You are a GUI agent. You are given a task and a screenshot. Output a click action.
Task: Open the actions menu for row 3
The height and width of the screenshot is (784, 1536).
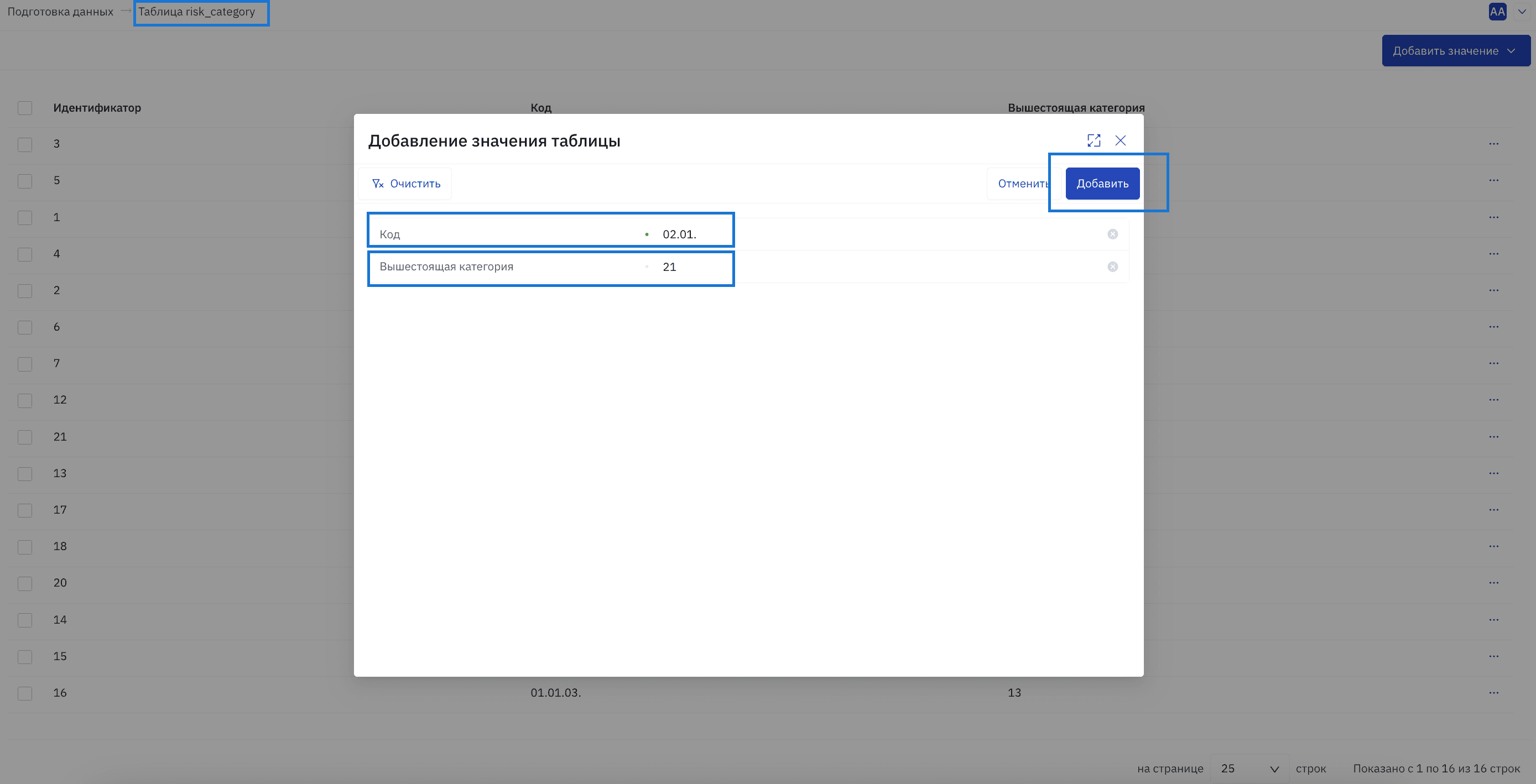1493,144
